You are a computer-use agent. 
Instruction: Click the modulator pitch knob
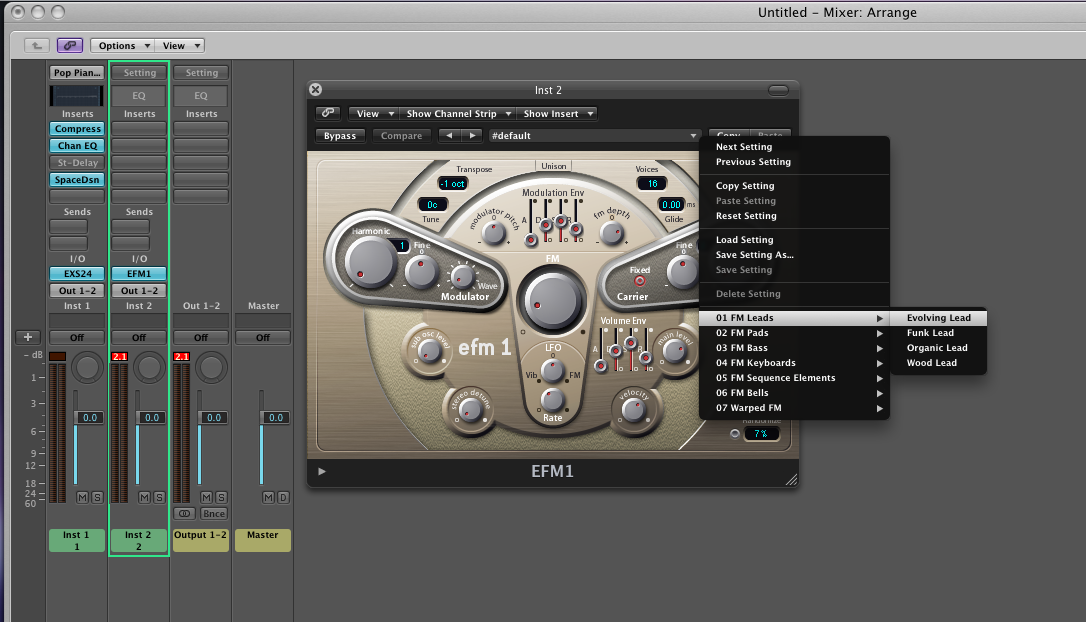click(x=494, y=233)
